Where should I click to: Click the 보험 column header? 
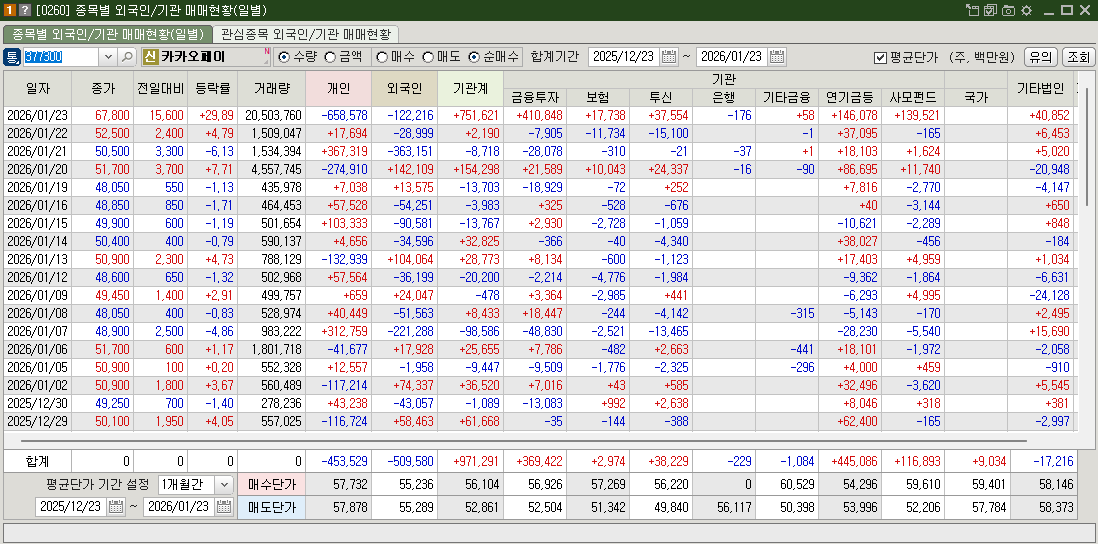[598, 97]
